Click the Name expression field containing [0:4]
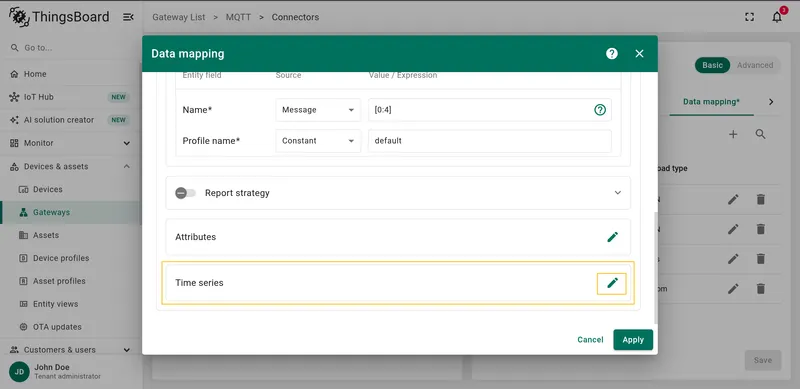800x389 pixels. [x=490, y=110]
